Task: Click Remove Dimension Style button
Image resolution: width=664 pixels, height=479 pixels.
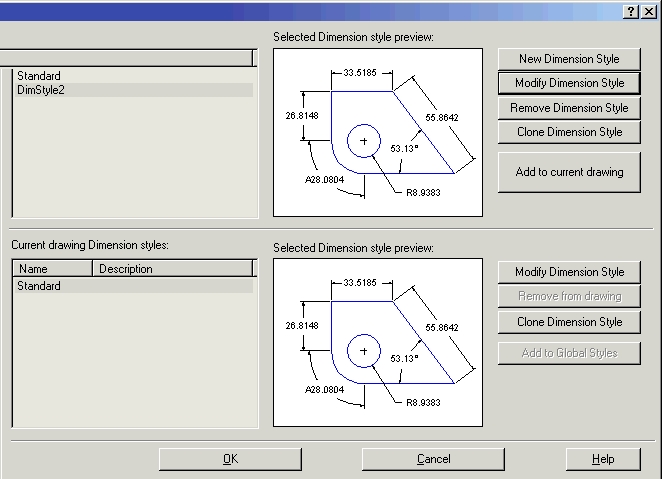Action: [569, 108]
